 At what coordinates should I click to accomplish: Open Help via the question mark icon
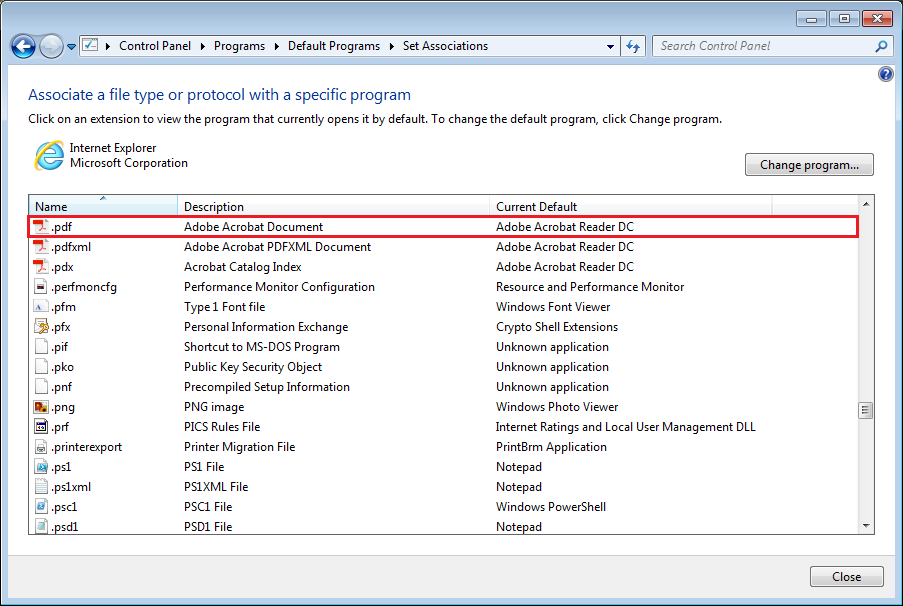click(886, 74)
